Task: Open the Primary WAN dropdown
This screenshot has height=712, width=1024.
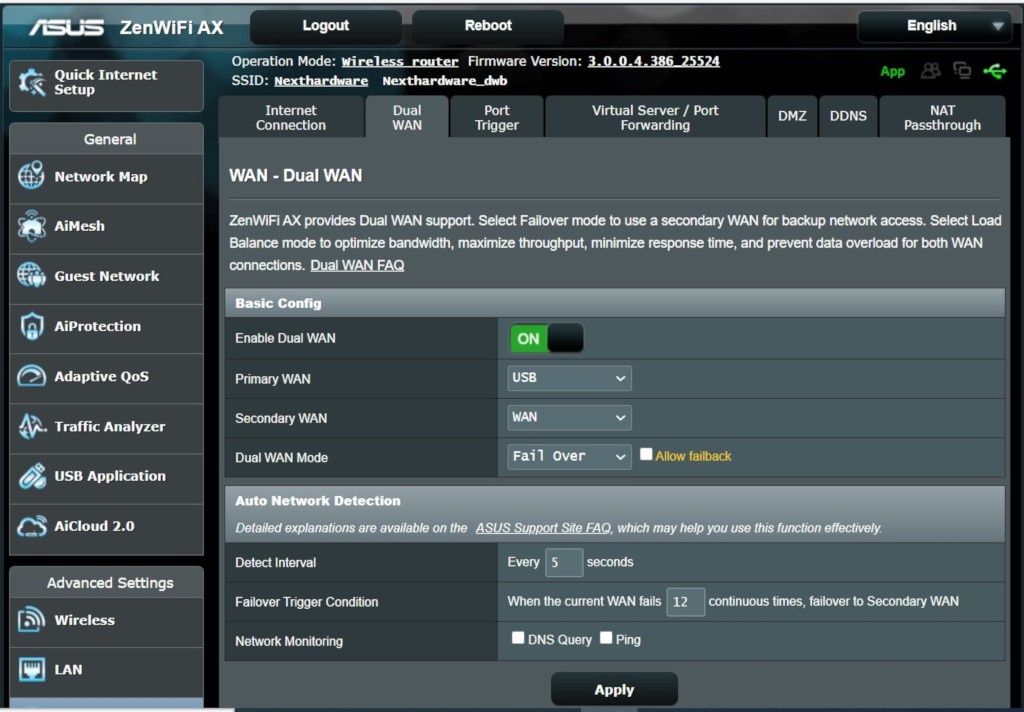Action: 569,378
